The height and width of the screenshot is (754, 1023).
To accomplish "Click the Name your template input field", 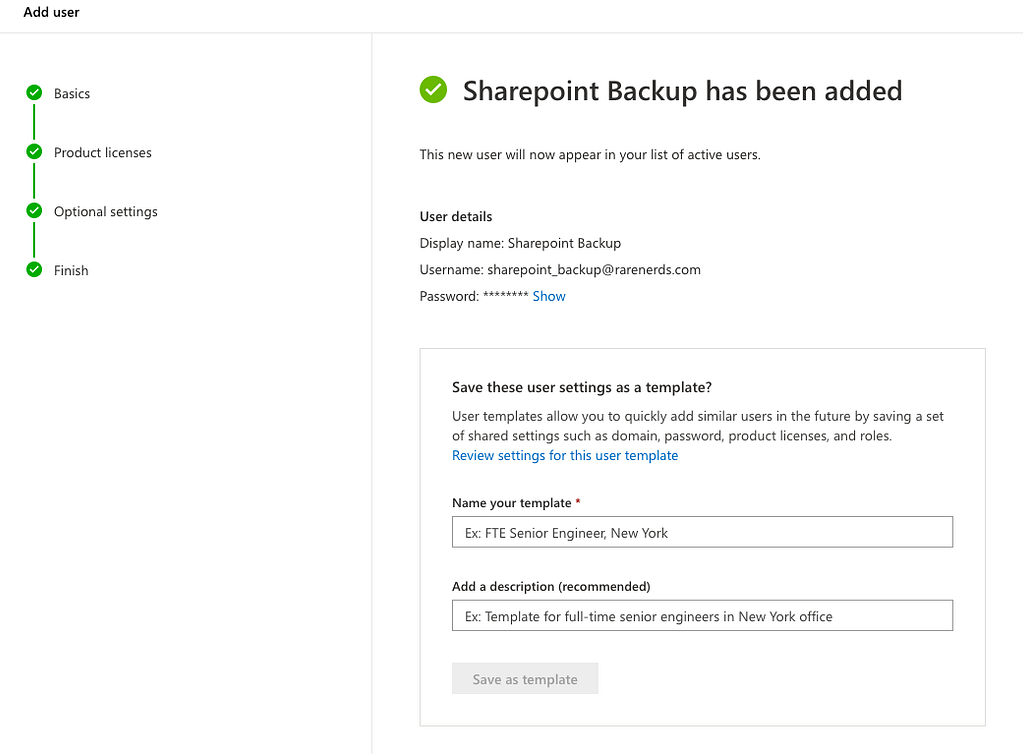I will pyautogui.click(x=702, y=532).
